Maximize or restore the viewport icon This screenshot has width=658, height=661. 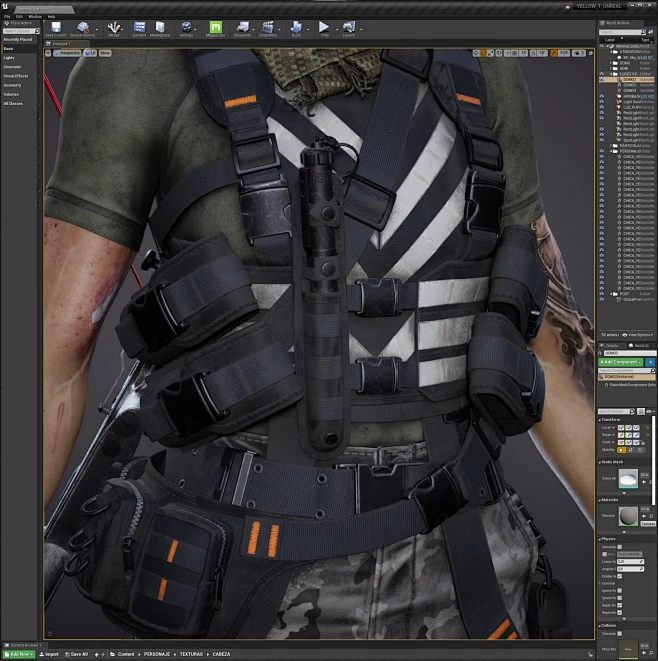591,53
